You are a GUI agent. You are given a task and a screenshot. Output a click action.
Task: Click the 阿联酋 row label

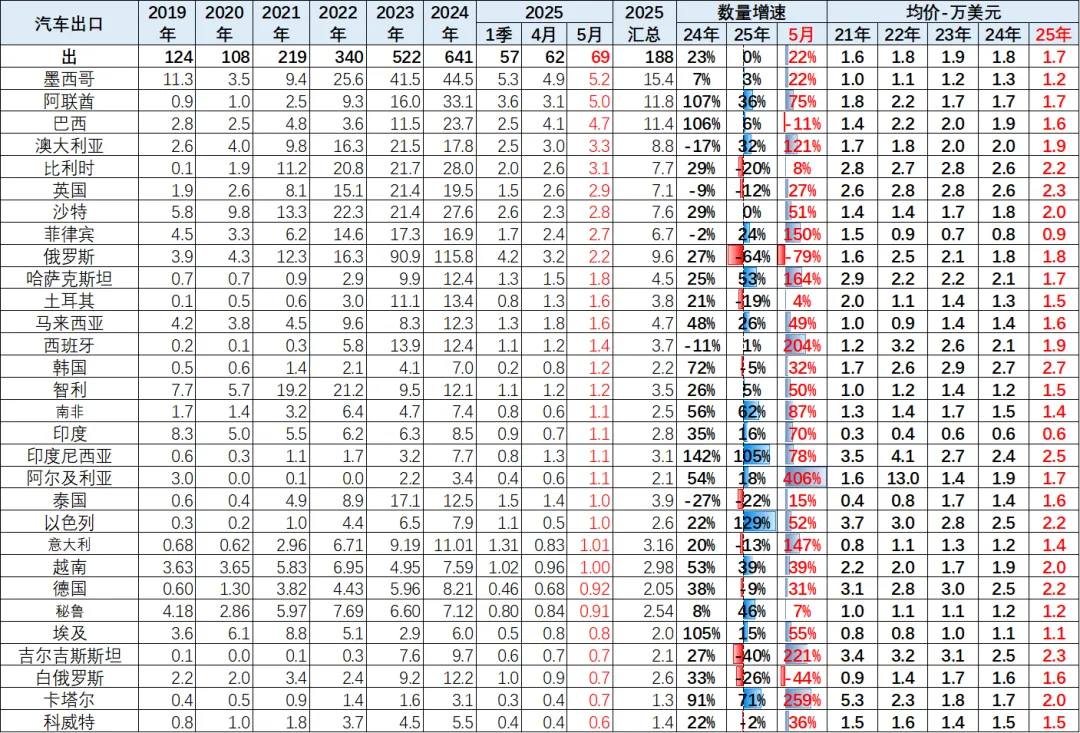68,101
